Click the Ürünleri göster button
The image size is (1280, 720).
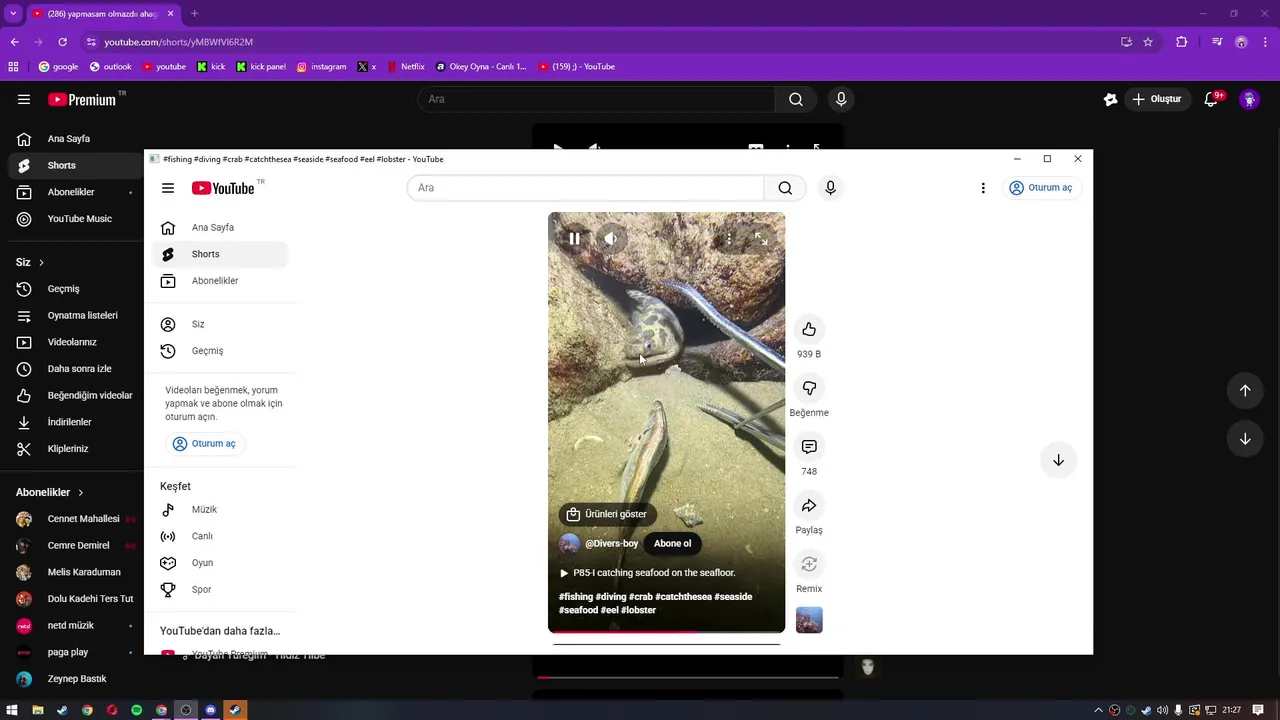click(607, 514)
